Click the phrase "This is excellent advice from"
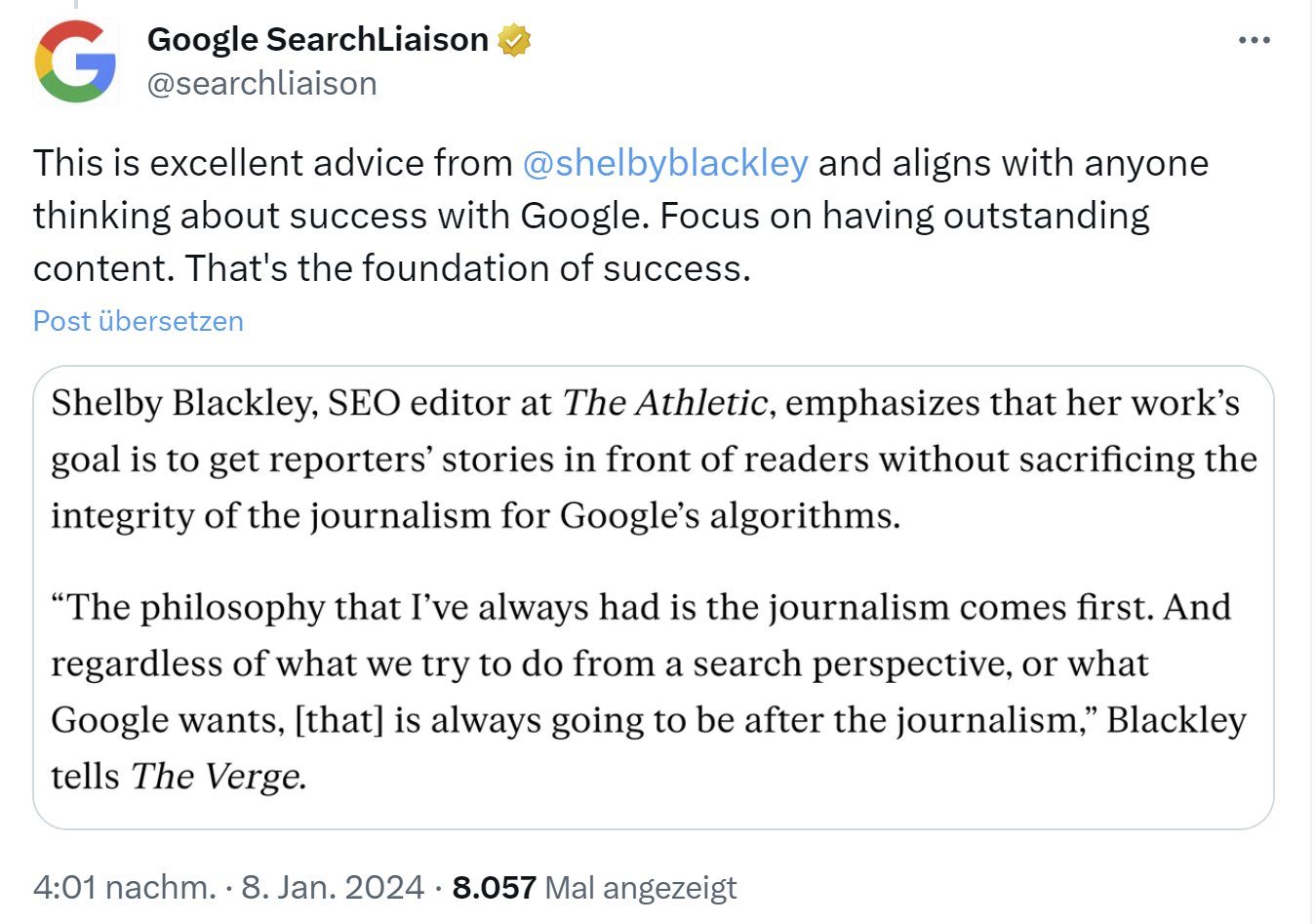The image size is (1315, 924). tap(273, 163)
